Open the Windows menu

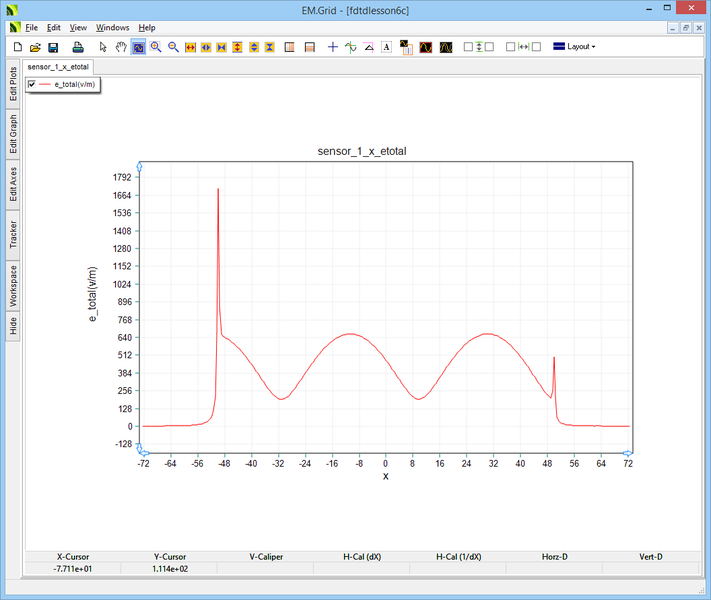(x=112, y=28)
